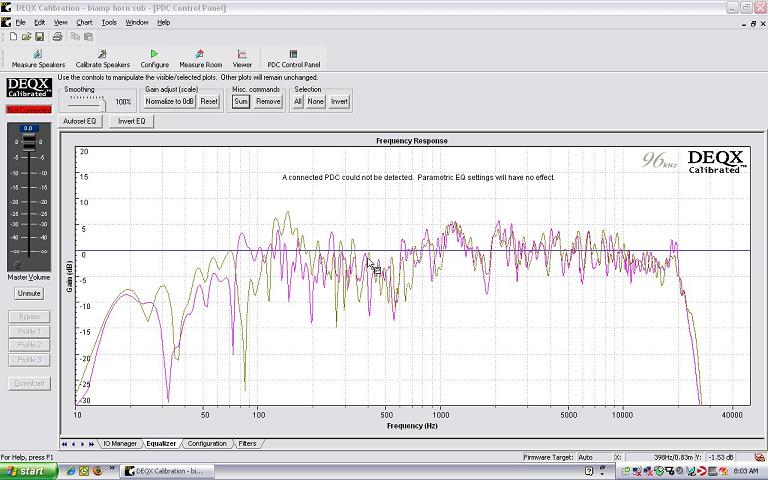
Task: Select Profile 3 button
Action: (x=29, y=360)
